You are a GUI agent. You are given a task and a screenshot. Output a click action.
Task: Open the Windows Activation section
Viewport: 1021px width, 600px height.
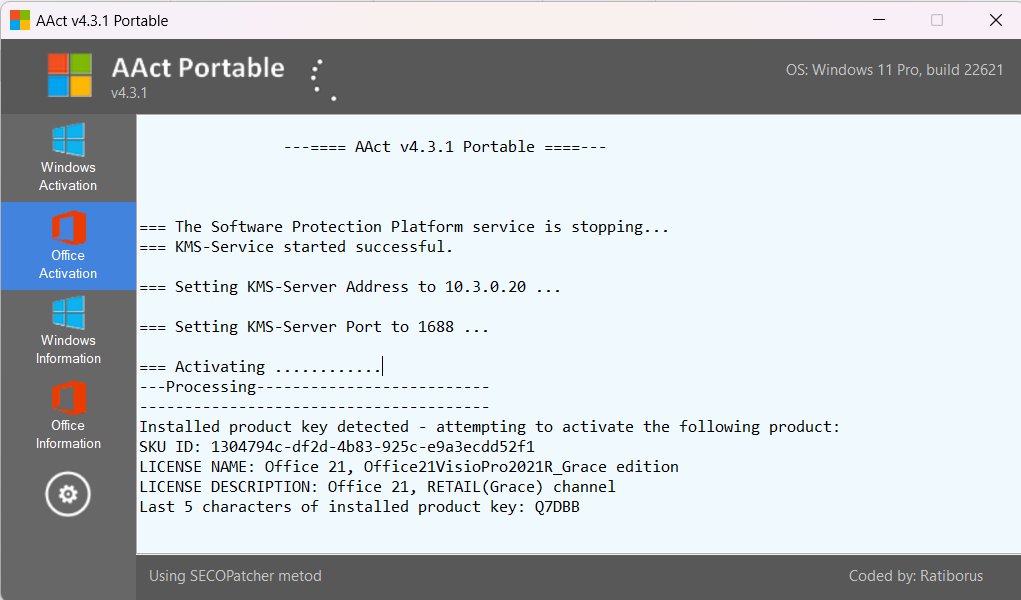(x=68, y=158)
